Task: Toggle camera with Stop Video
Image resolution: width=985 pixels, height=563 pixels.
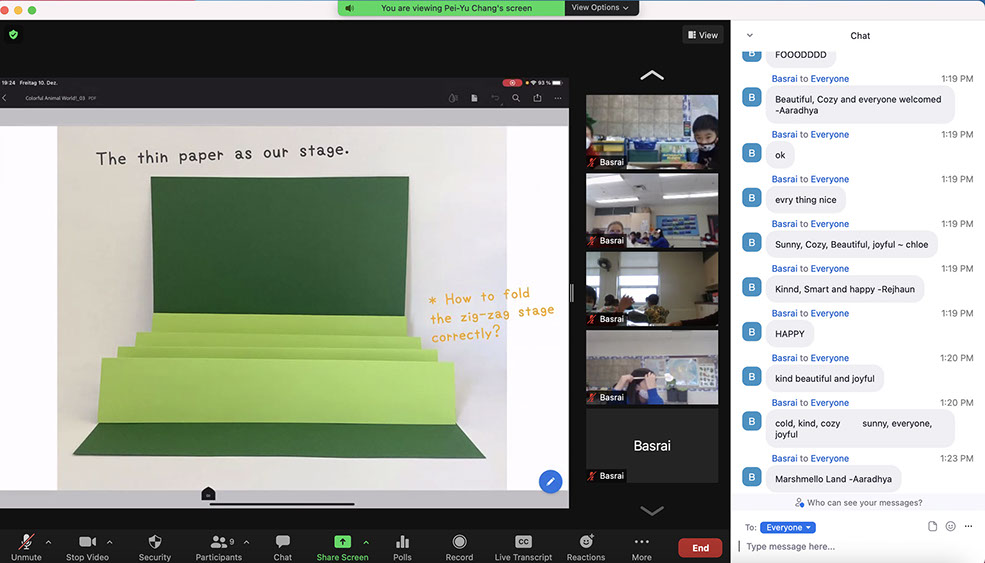Action: [88, 542]
